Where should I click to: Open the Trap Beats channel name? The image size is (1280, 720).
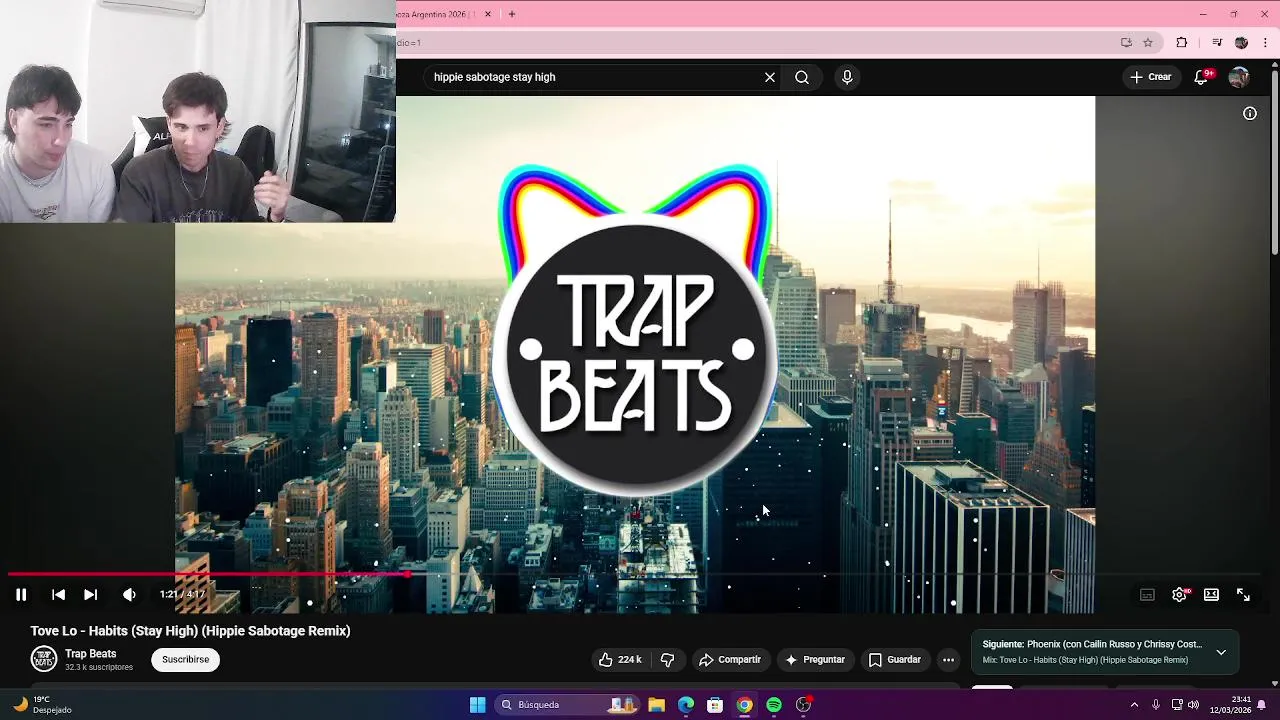click(91, 654)
